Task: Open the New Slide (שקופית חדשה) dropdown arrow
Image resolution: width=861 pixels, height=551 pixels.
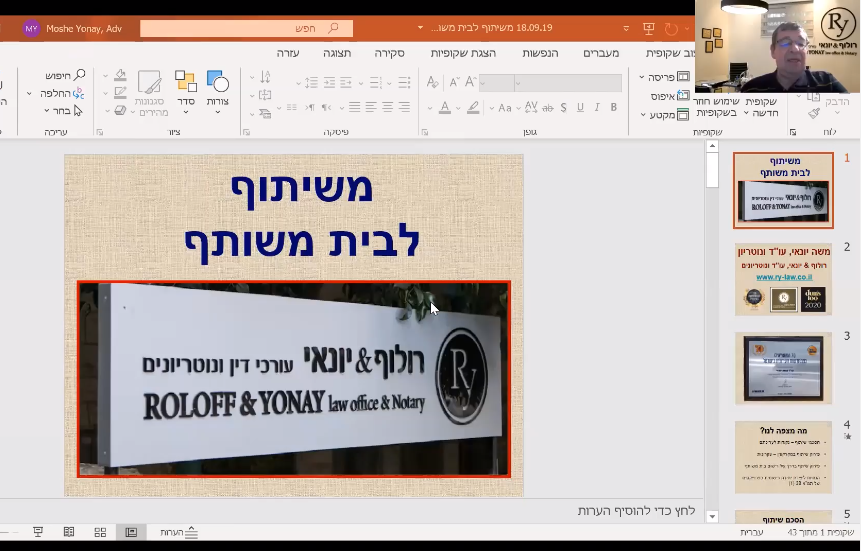Action: pos(746,113)
